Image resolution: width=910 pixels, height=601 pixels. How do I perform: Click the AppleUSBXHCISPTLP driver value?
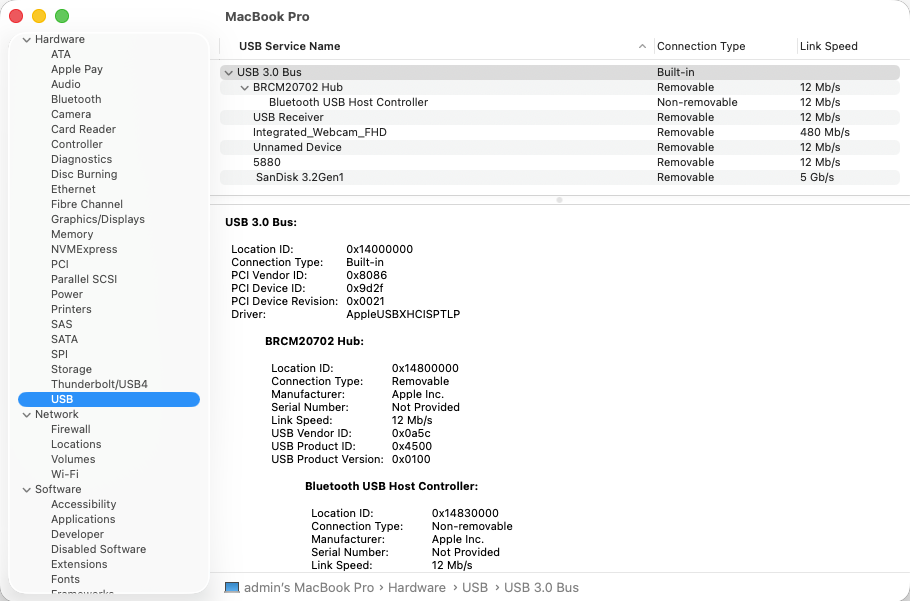[x=403, y=315]
